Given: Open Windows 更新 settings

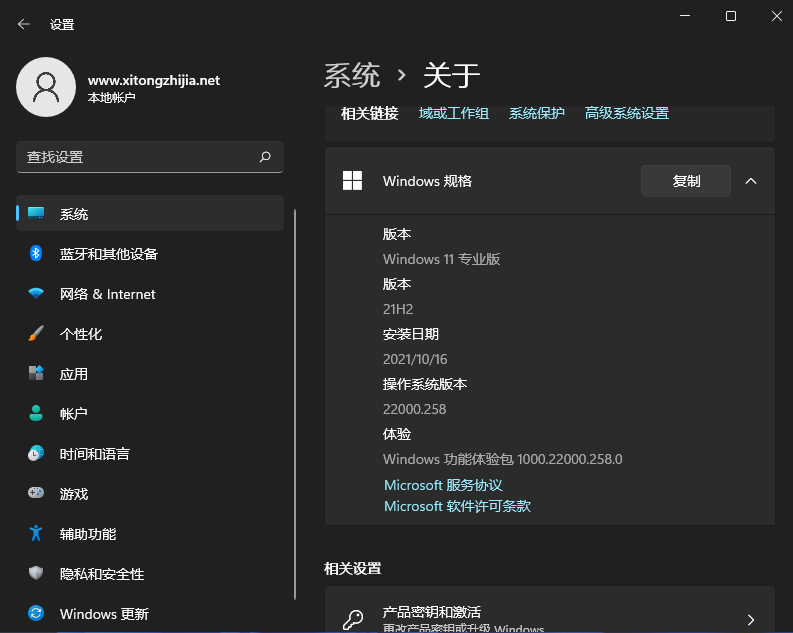Looking at the screenshot, I should coord(150,613).
